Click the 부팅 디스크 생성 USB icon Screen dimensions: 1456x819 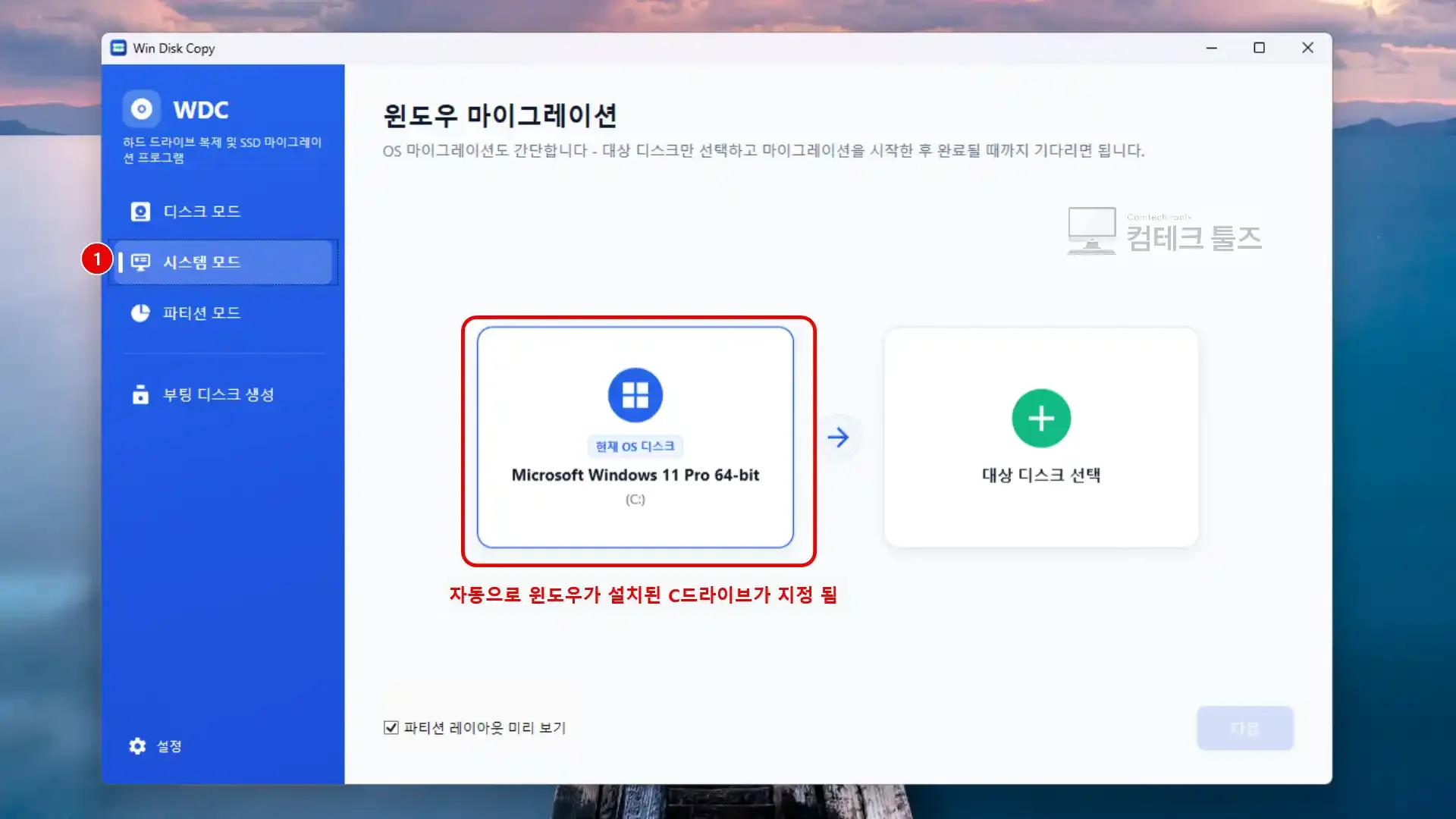point(140,394)
